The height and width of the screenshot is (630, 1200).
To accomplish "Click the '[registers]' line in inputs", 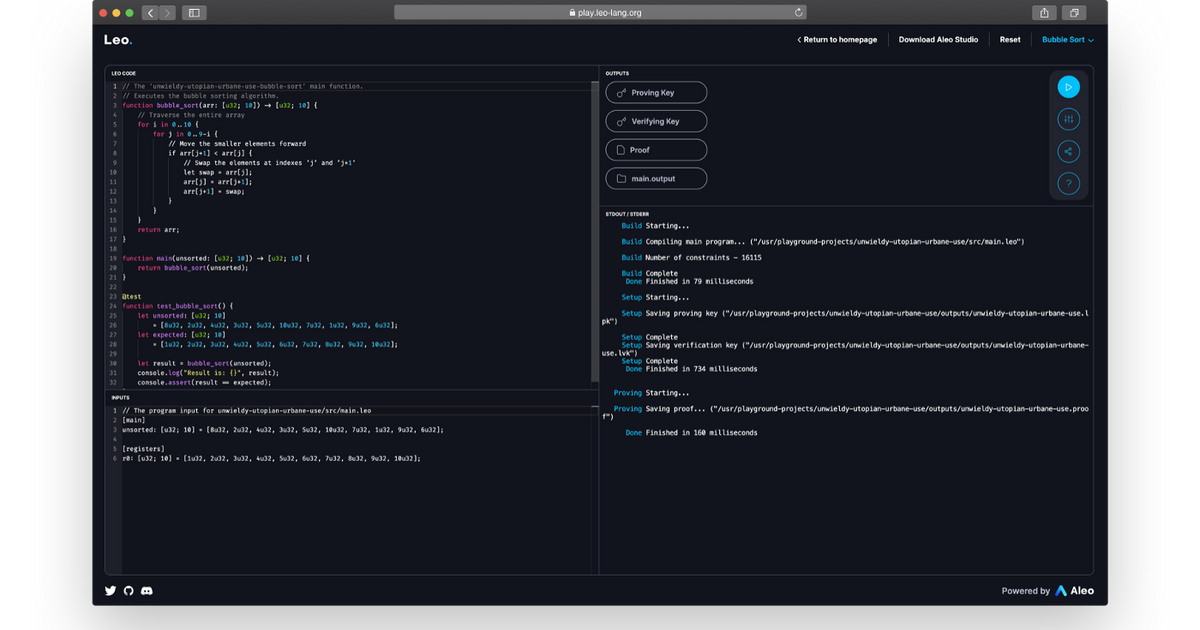I will (x=144, y=448).
